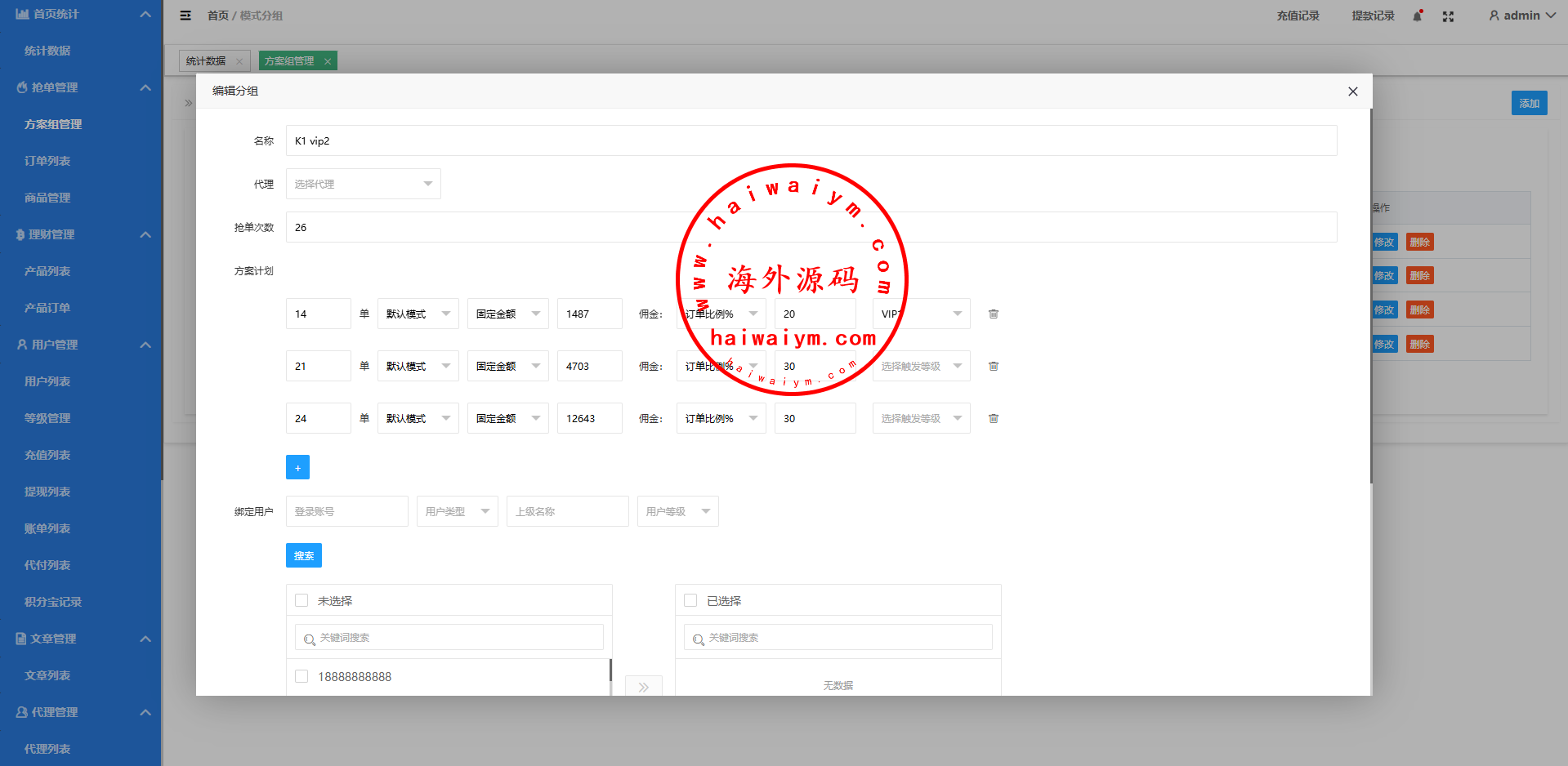The height and width of the screenshot is (766, 1568).
Task: Open the notification bell icon
Action: (x=1418, y=16)
